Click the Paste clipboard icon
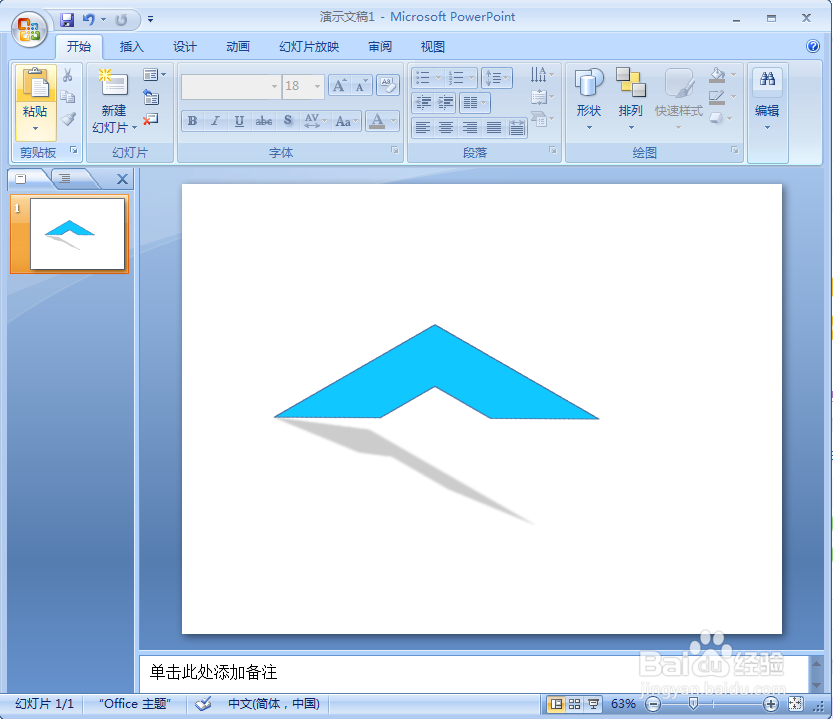Image resolution: width=833 pixels, height=719 pixels. pyautogui.click(x=36, y=83)
